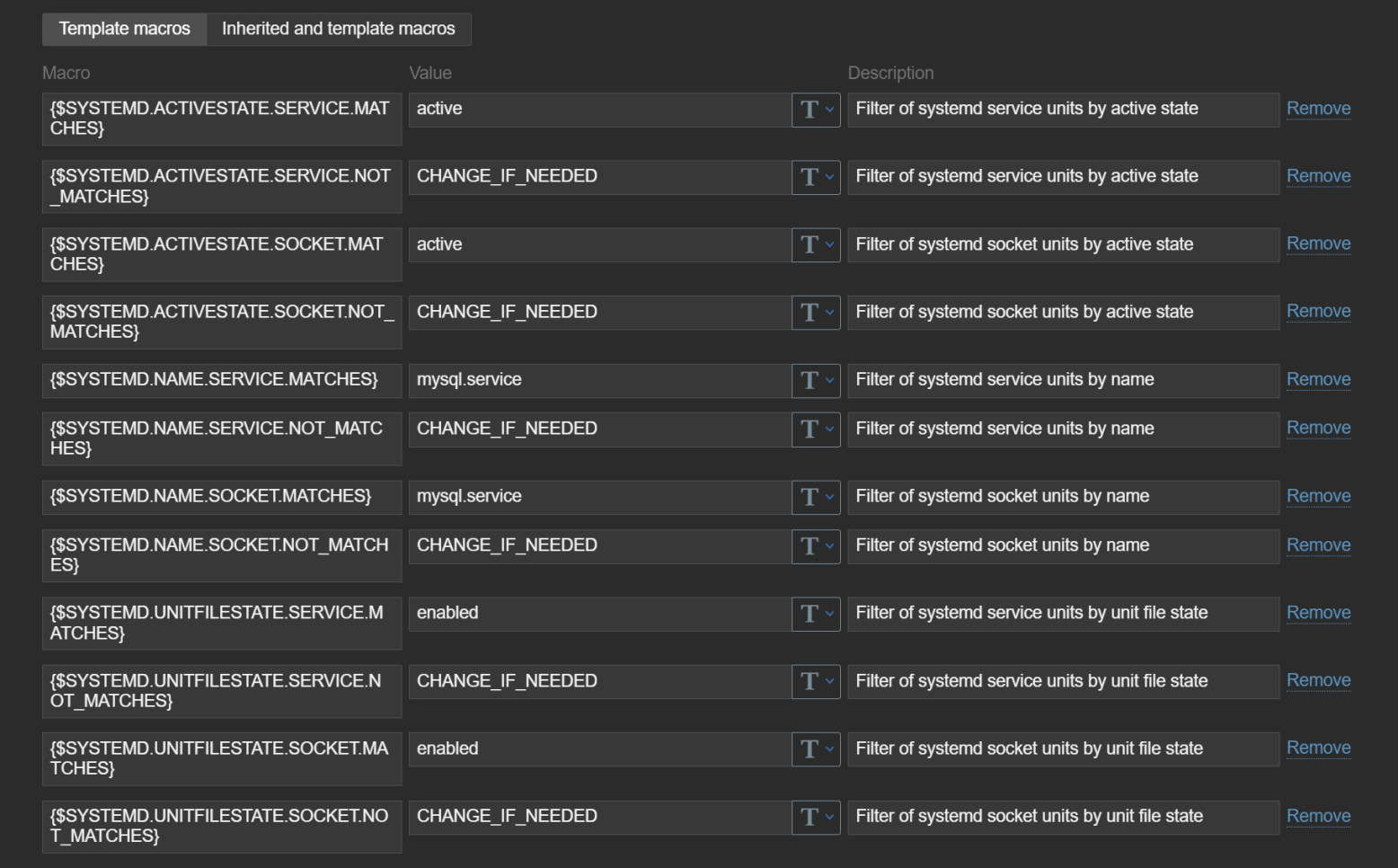The width and height of the screenshot is (1398, 868).
Task: Click the {$SYSTEMD.NAME.SERVICE.MATCHES} macro name field
Action: tap(221, 380)
